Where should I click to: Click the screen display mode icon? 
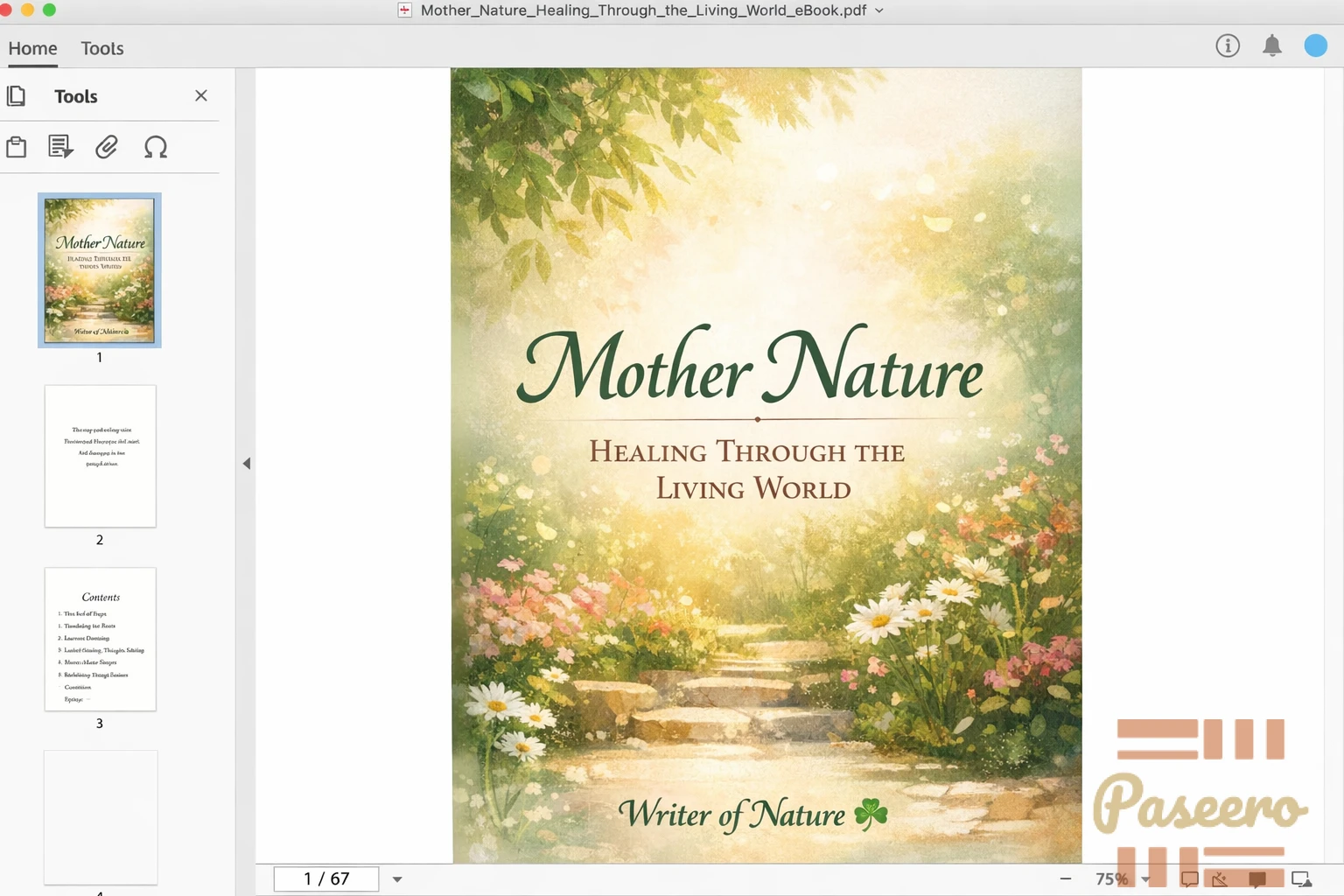1301,878
